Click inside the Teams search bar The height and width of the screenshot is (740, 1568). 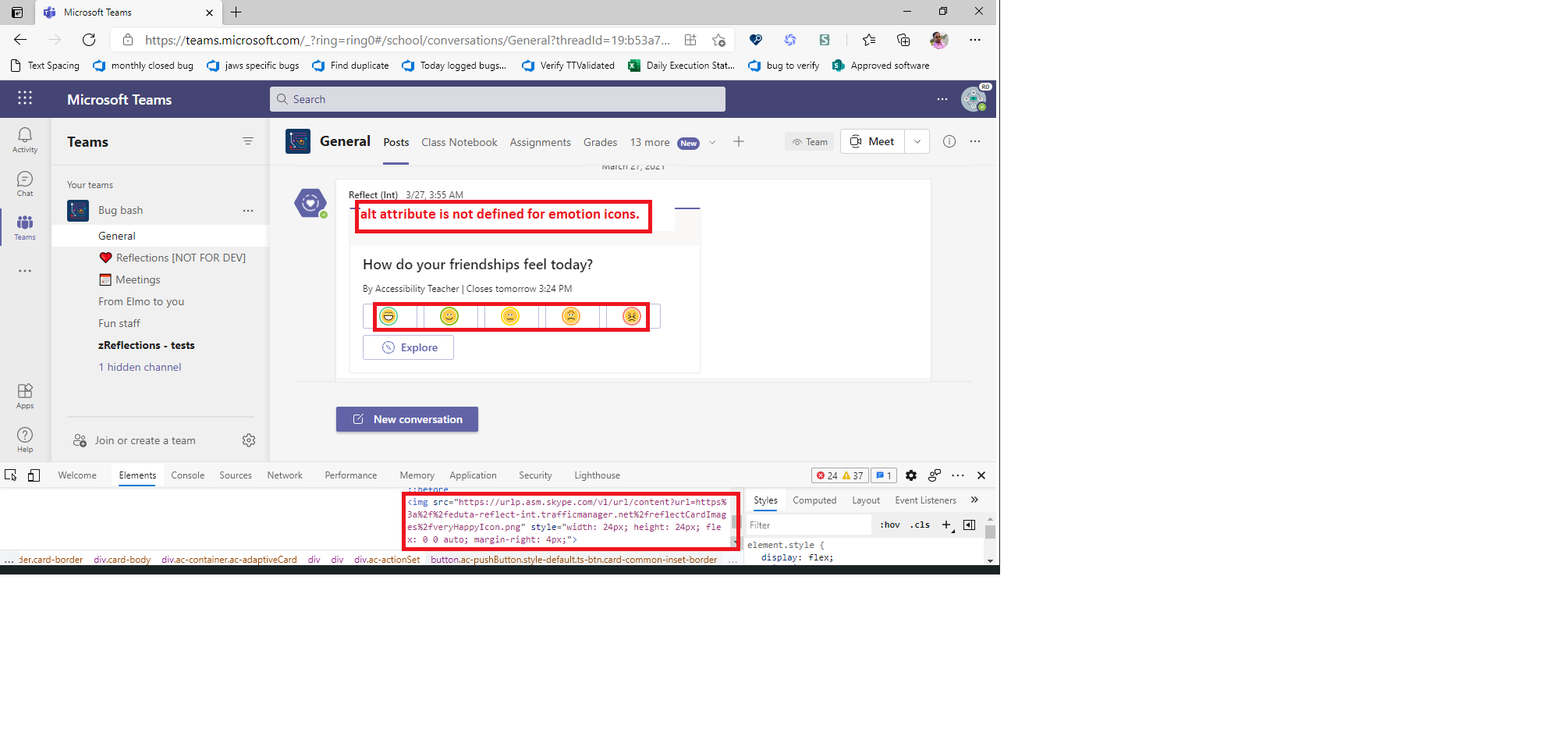tap(497, 98)
